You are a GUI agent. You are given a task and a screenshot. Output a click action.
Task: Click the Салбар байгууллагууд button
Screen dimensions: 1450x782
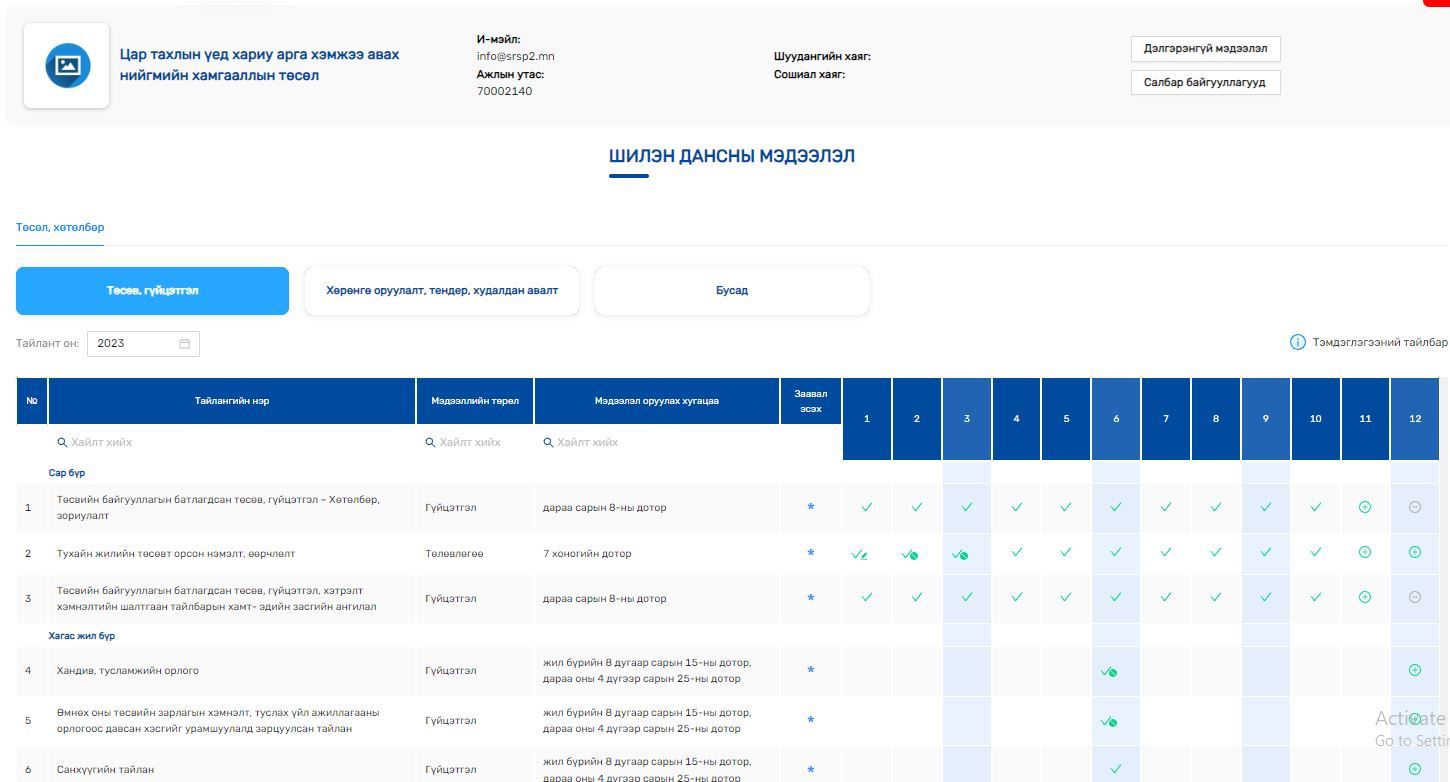(1205, 83)
